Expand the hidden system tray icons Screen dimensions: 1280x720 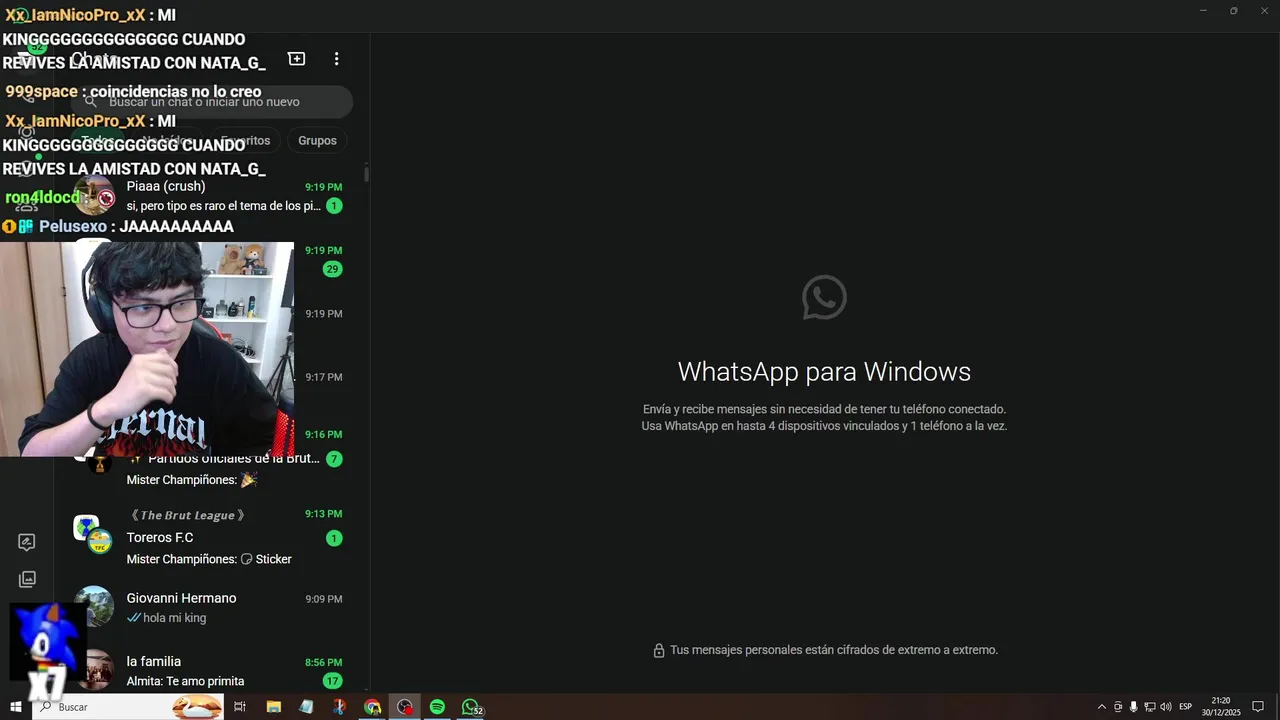tap(1102, 707)
